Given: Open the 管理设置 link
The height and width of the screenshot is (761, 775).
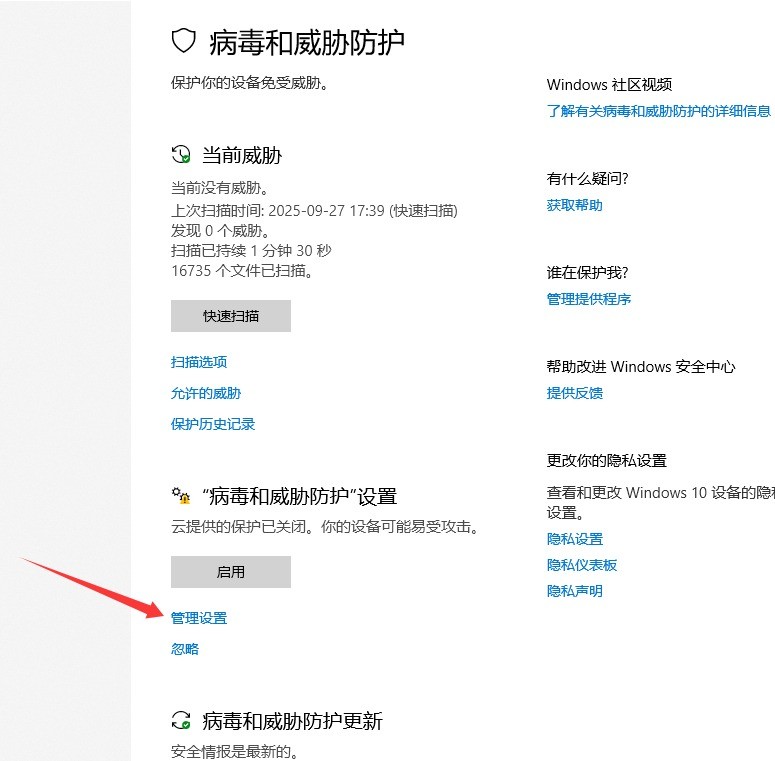Looking at the screenshot, I should [x=199, y=618].
